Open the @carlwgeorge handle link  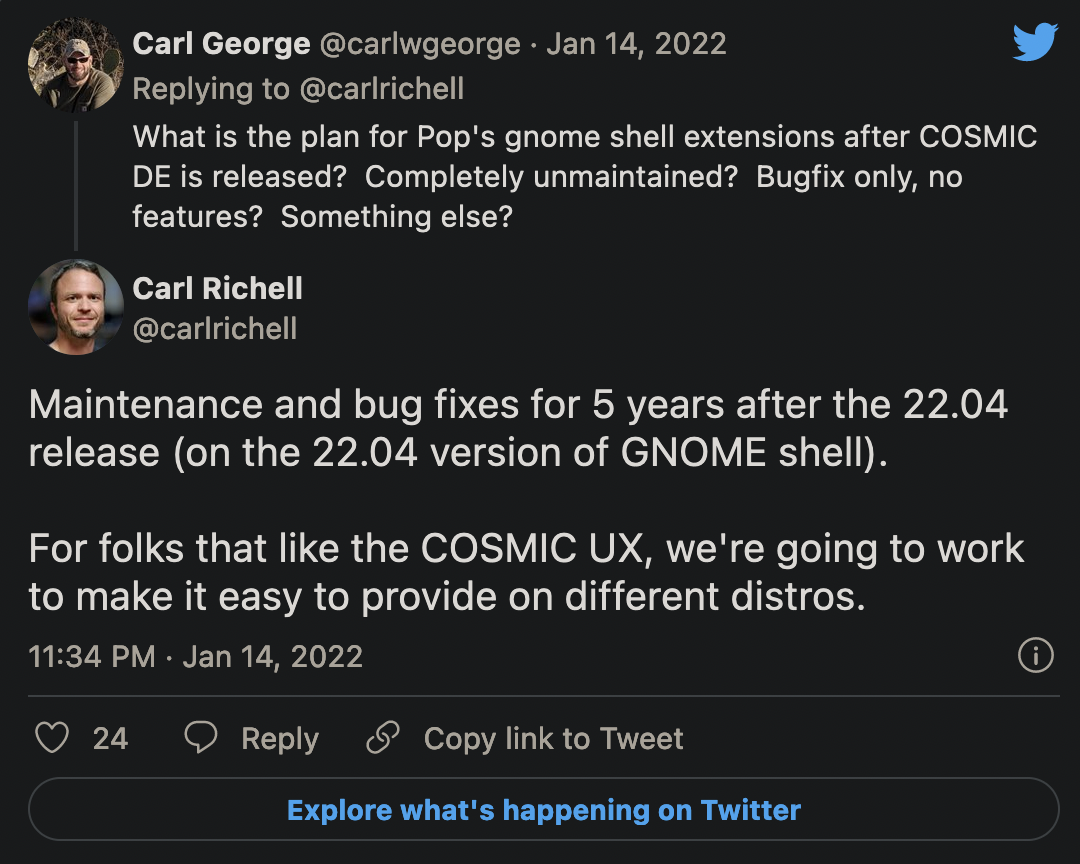[x=420, y=44]
